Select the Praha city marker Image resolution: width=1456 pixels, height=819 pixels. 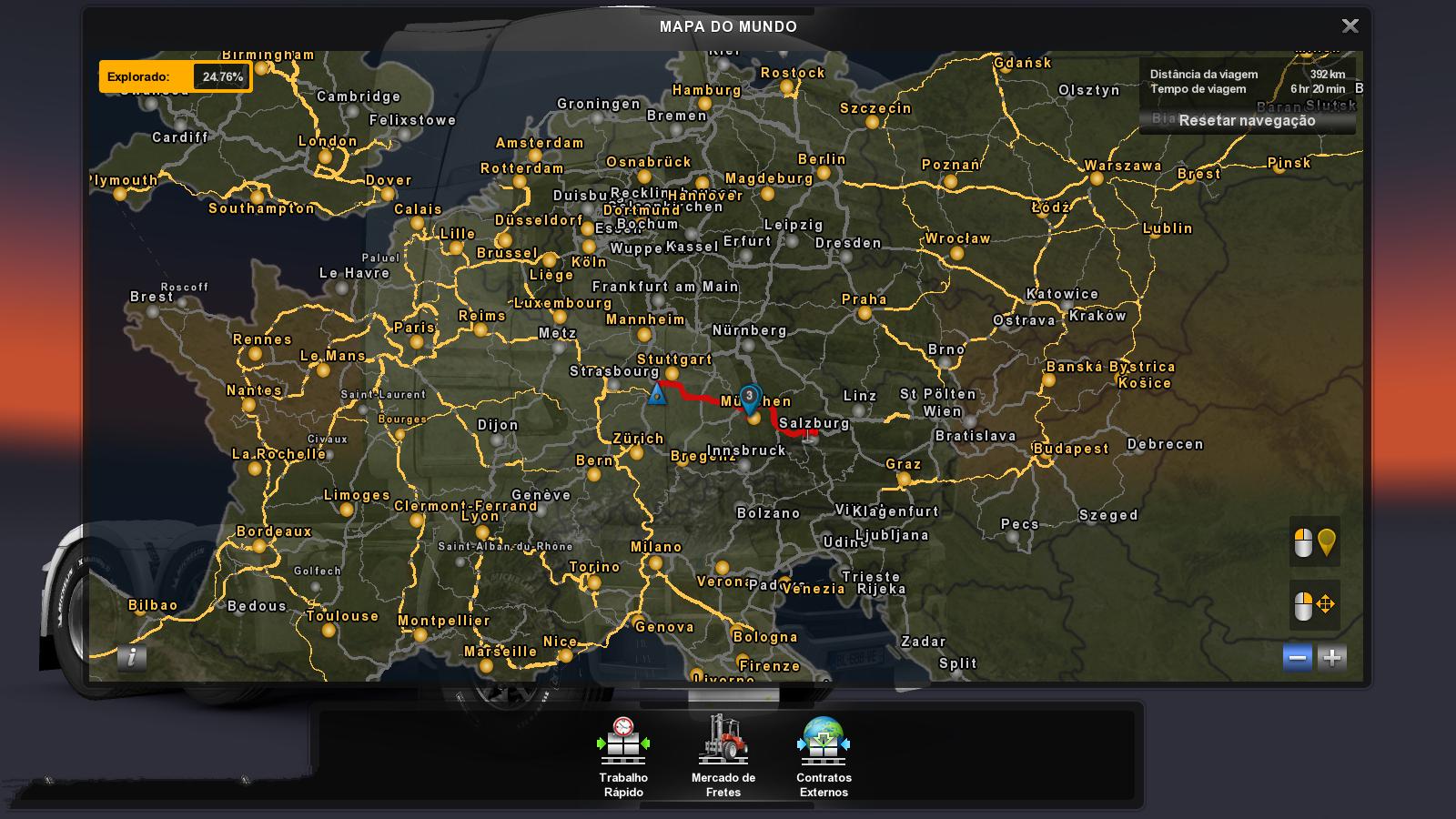(864, 313)
